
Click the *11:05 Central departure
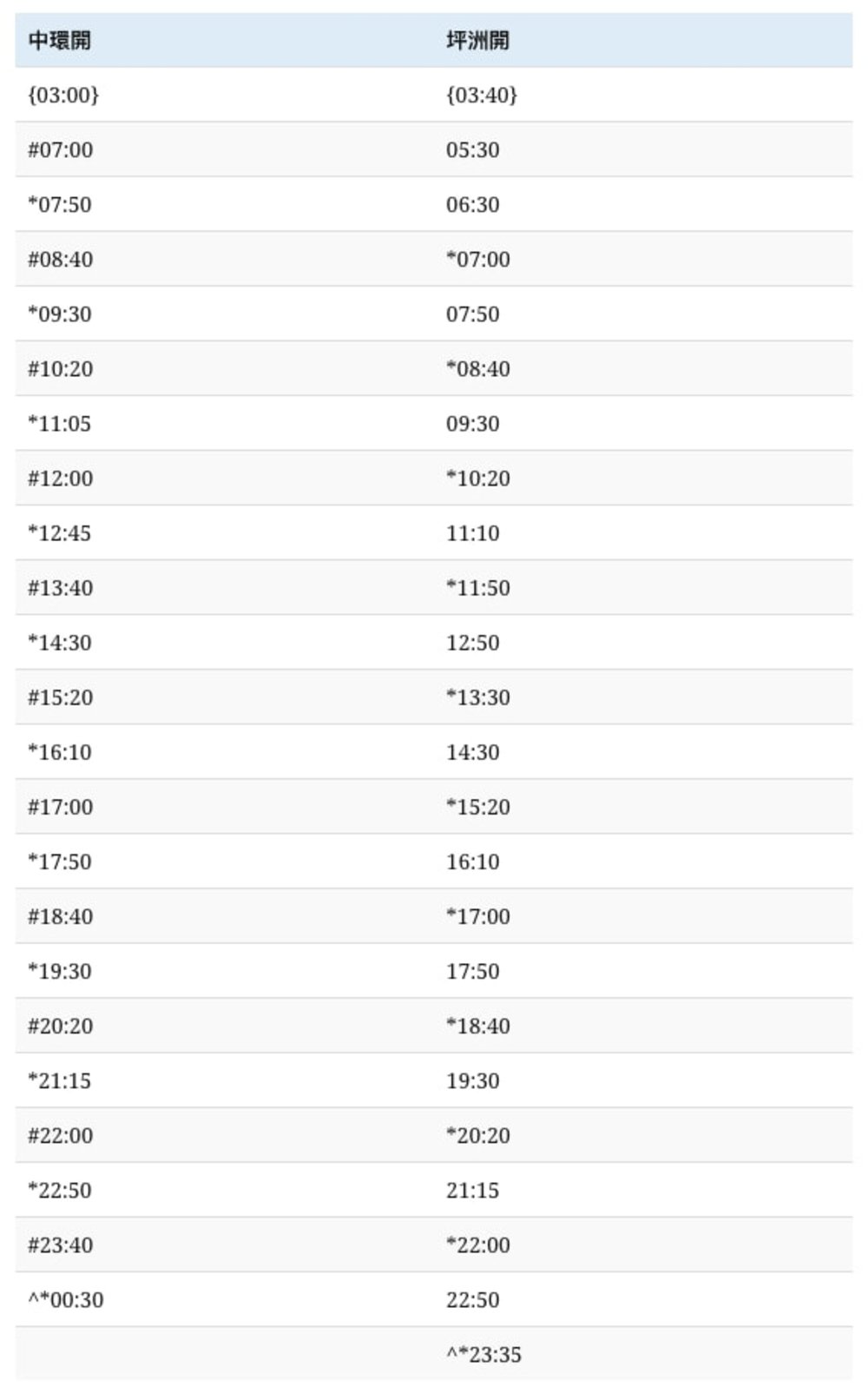pos(59,423)
